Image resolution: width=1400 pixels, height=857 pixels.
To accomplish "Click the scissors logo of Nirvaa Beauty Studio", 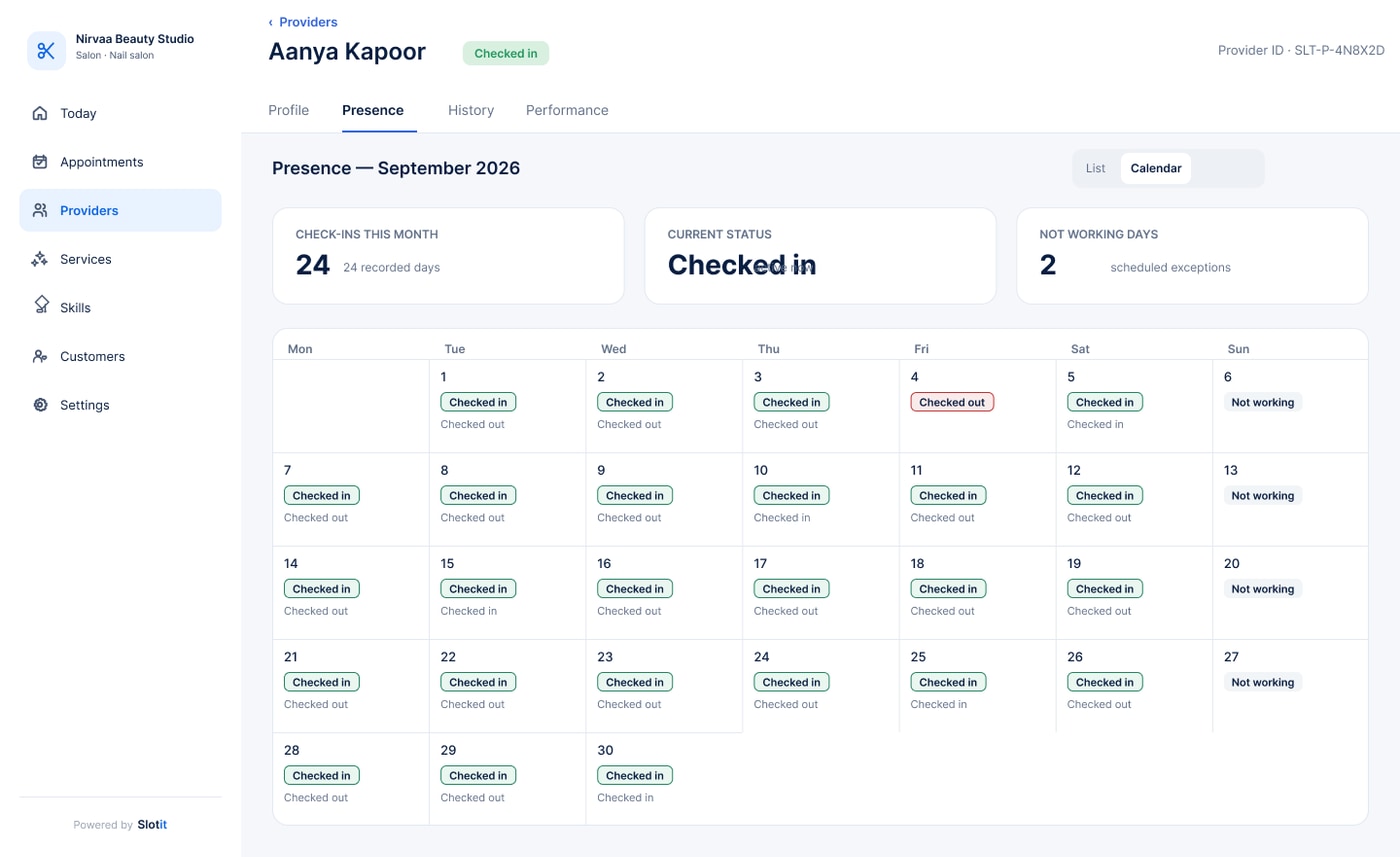I will click(47, 51).
